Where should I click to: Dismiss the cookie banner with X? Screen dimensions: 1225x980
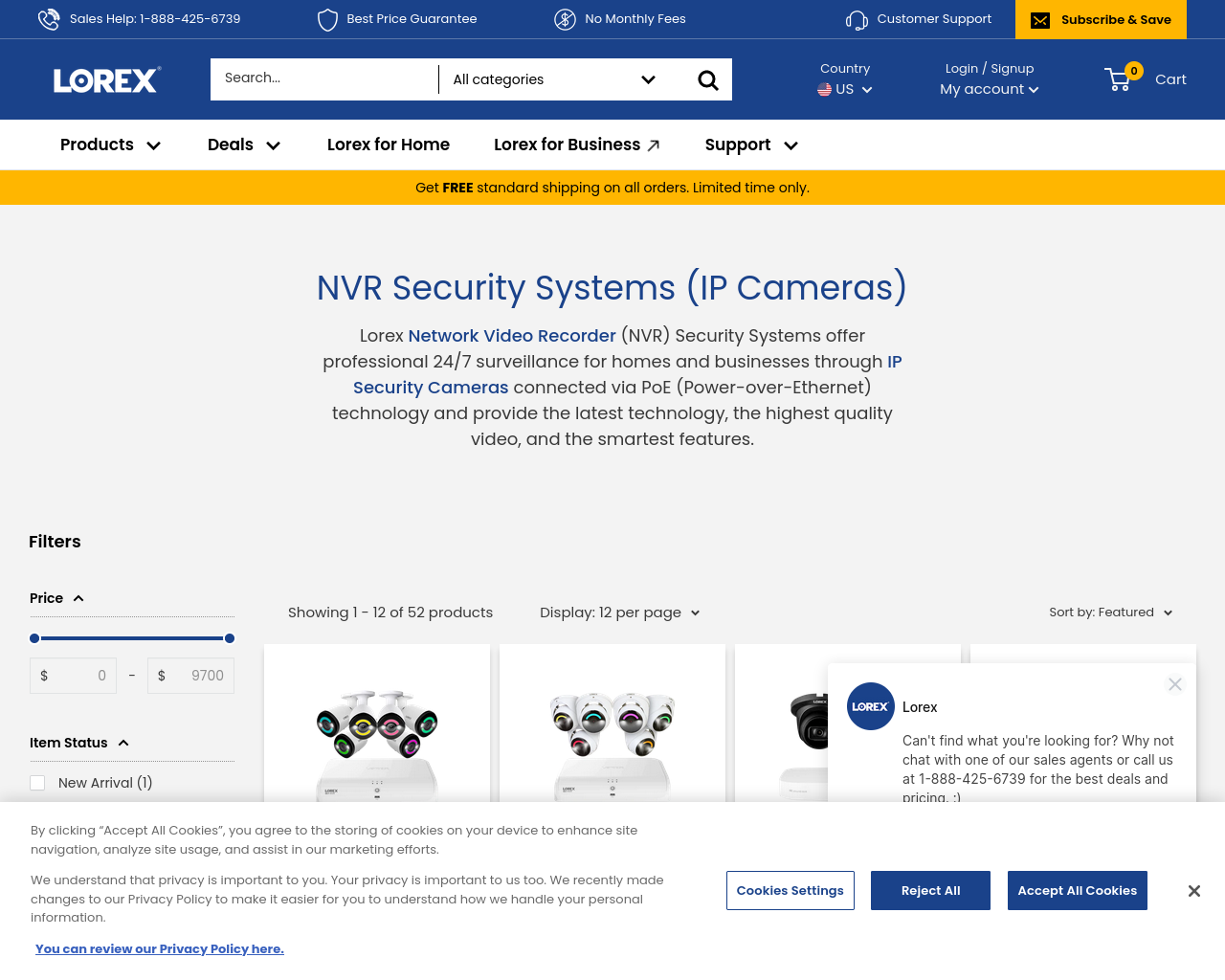point(1194,891)
